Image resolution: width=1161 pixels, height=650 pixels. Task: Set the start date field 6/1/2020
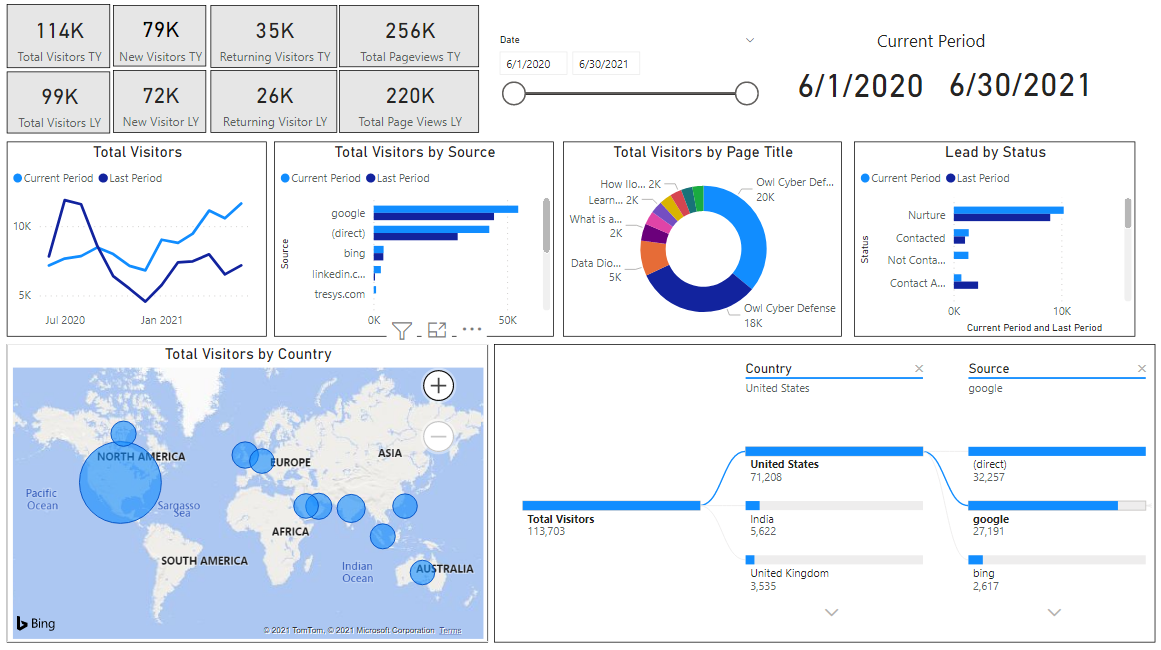point(533,64)
